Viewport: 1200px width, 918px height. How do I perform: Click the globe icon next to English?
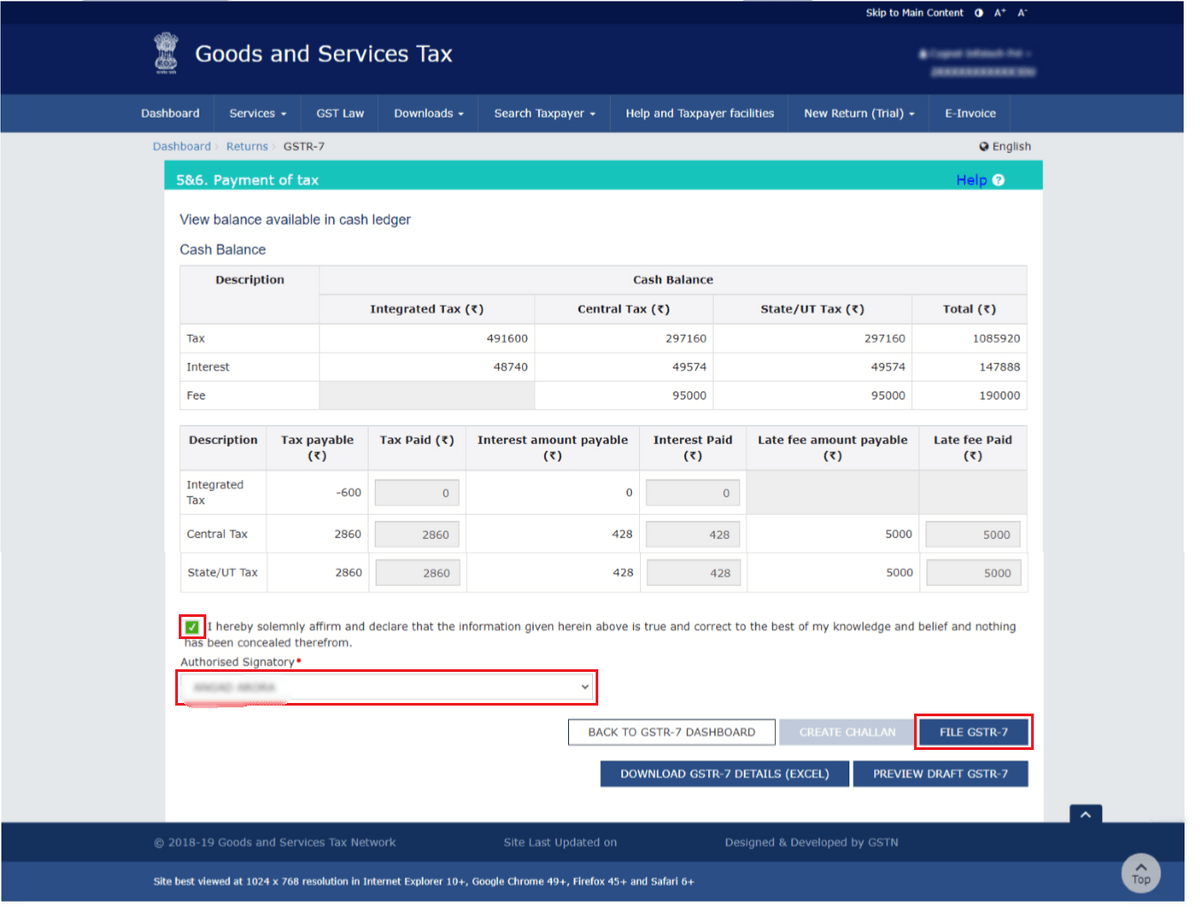coord(983,146)
